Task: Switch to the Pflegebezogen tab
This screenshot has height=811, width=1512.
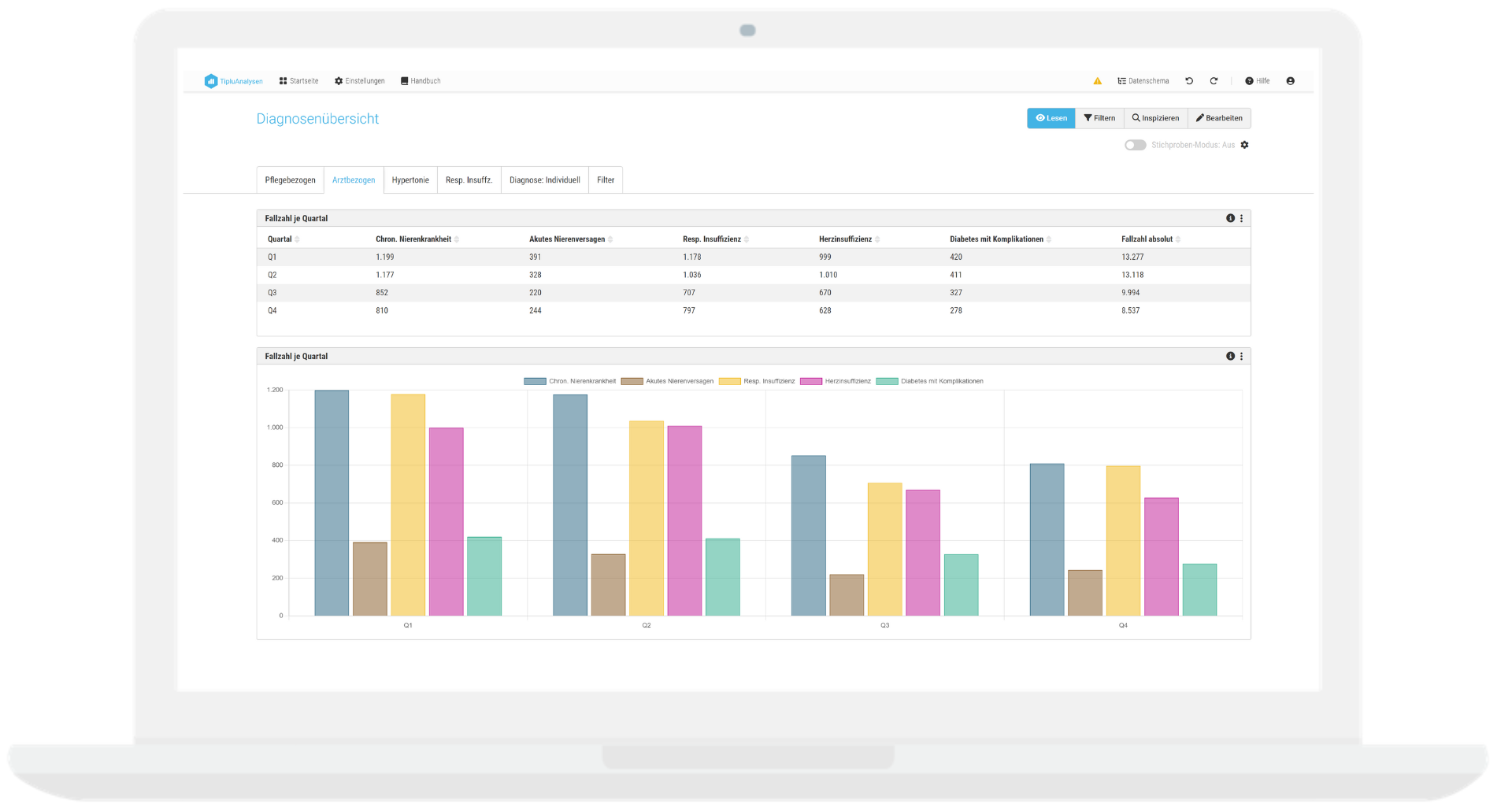Action: [x=290, y=180]
